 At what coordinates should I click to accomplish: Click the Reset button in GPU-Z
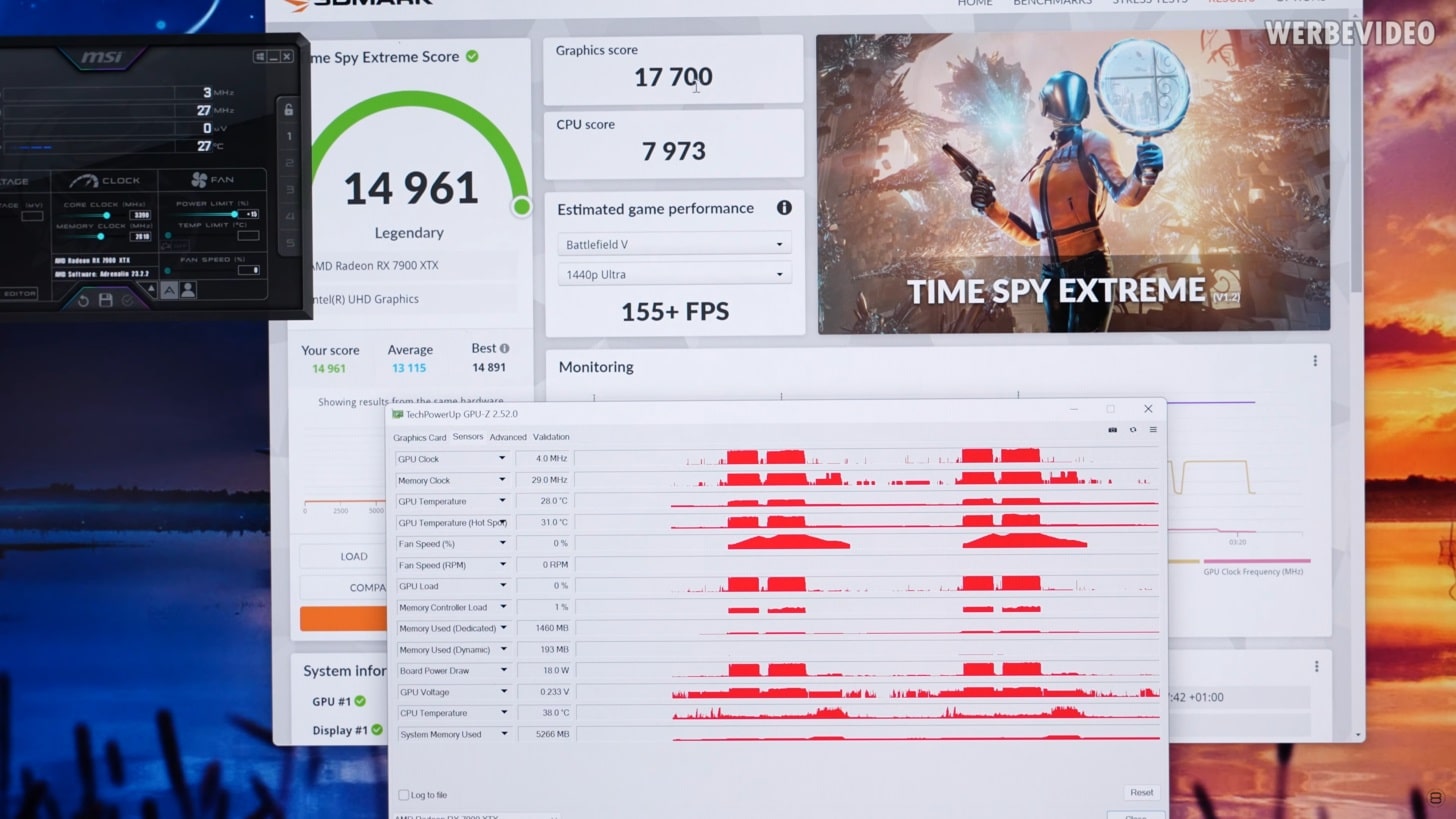[x=1141, y=792]
